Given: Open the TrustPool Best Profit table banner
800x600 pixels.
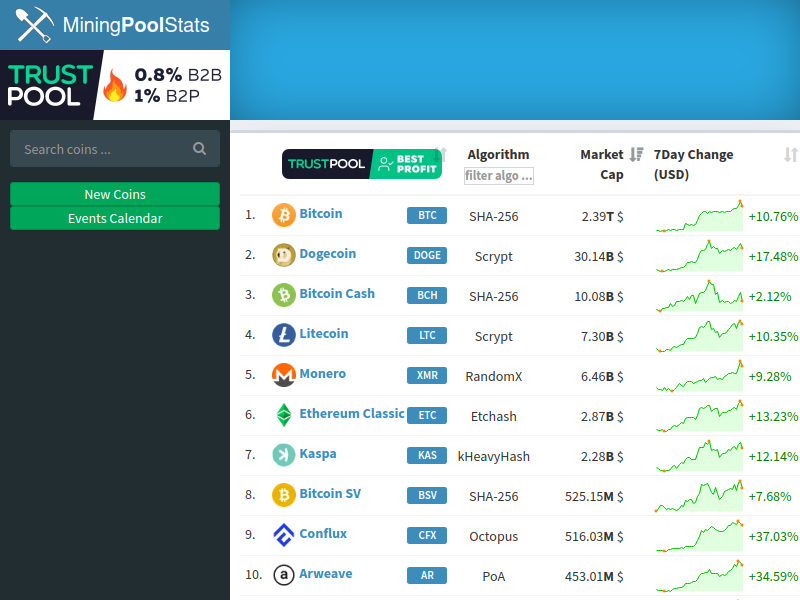Looking at the screenshot, I should pos(362,164).
